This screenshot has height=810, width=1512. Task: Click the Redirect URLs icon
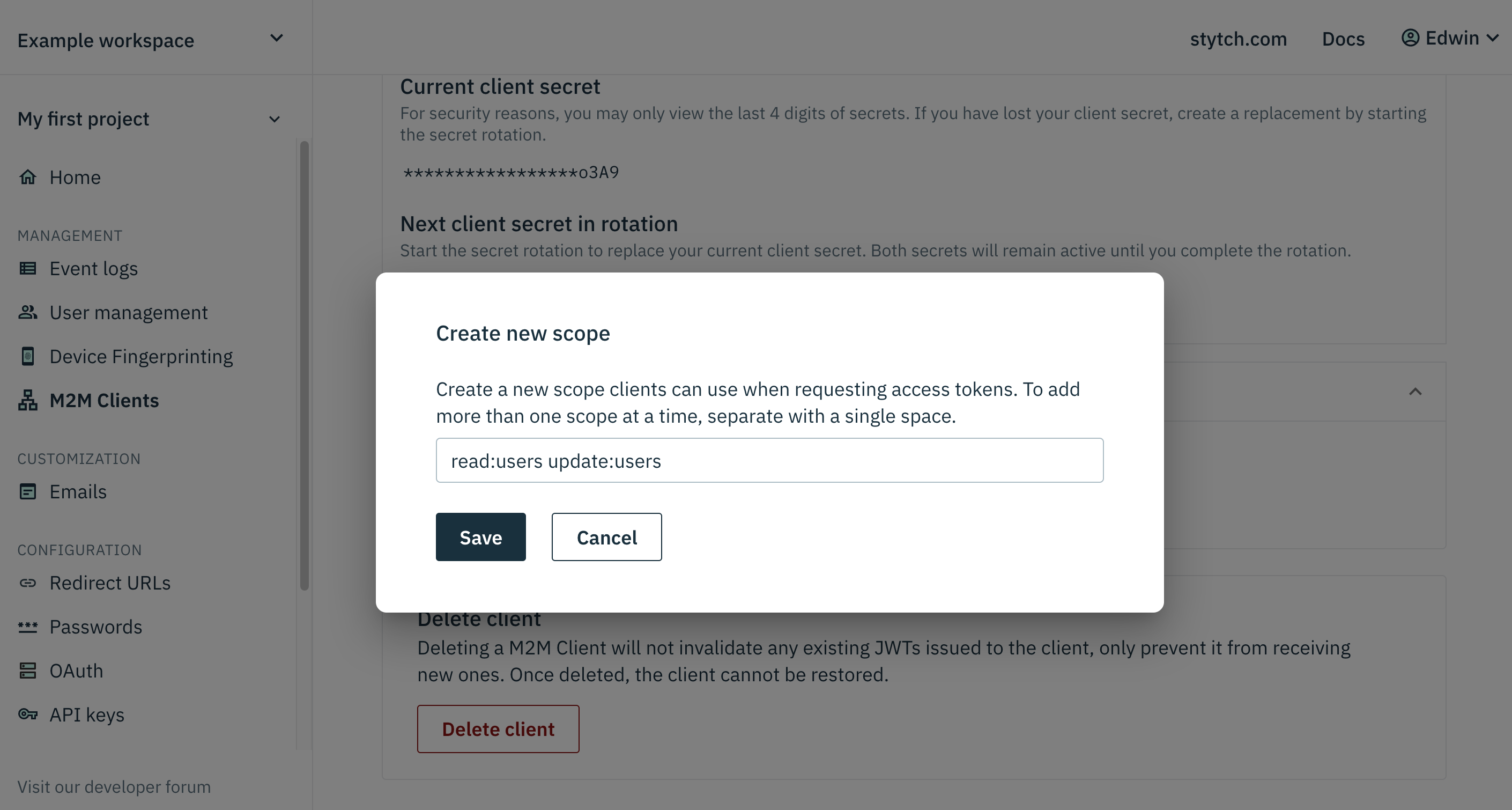point(28,581)
